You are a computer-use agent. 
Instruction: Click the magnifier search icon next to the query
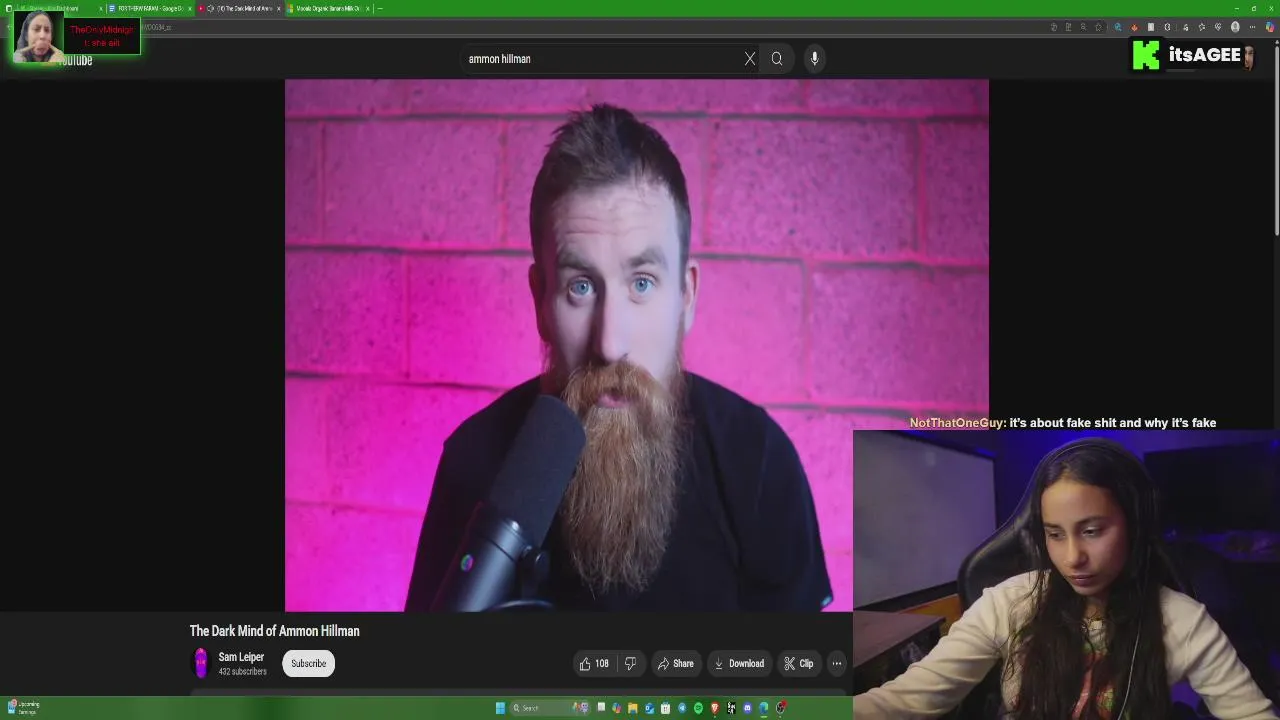(x=777, y=59)
